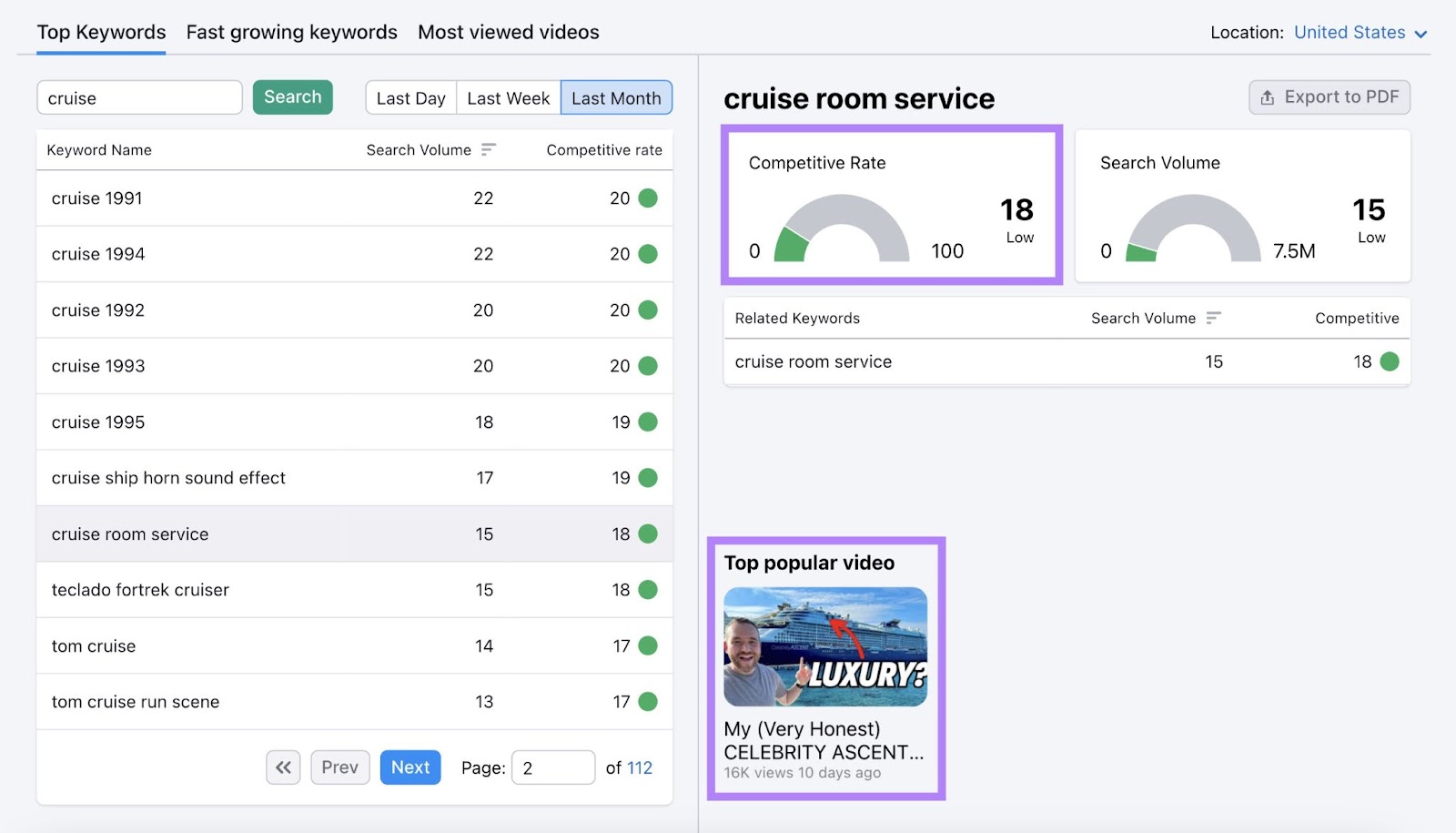Select the Last Week time filter
The height and width of the screenshot is (833, 1456).
click(507, 97)
